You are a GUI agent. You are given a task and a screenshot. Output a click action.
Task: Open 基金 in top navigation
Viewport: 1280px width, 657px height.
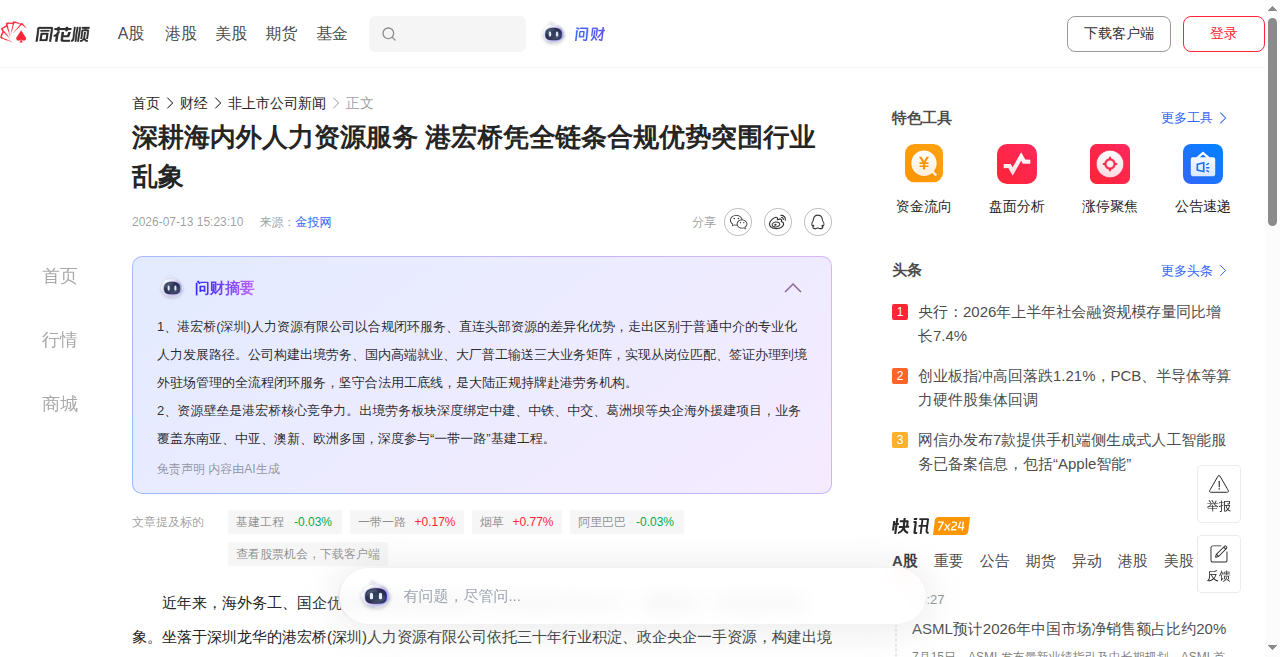click(x=332, y=34)
